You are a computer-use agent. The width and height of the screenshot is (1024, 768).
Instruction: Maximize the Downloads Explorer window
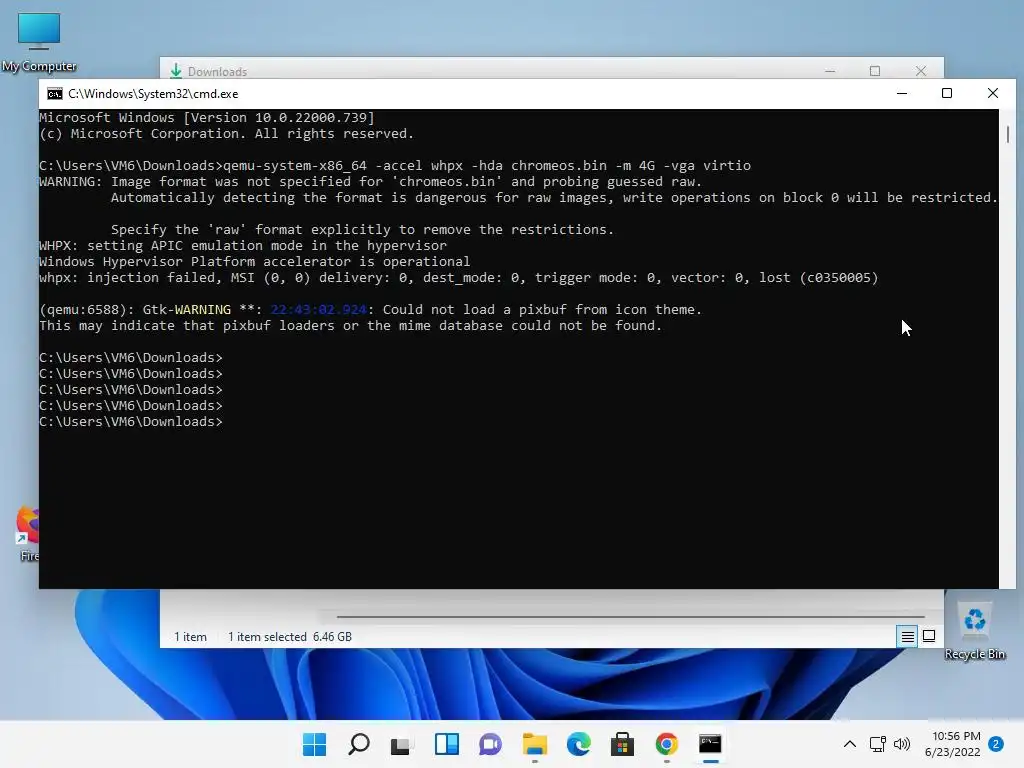875,71
